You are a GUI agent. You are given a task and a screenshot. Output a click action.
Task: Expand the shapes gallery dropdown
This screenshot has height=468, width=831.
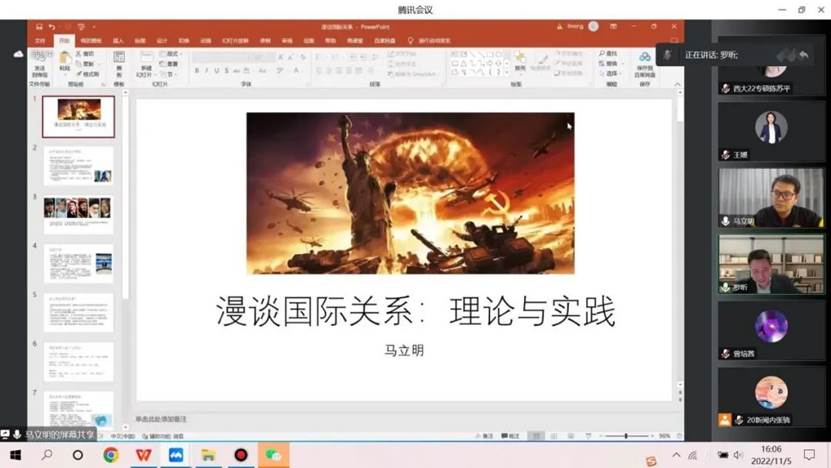point(507,73)
